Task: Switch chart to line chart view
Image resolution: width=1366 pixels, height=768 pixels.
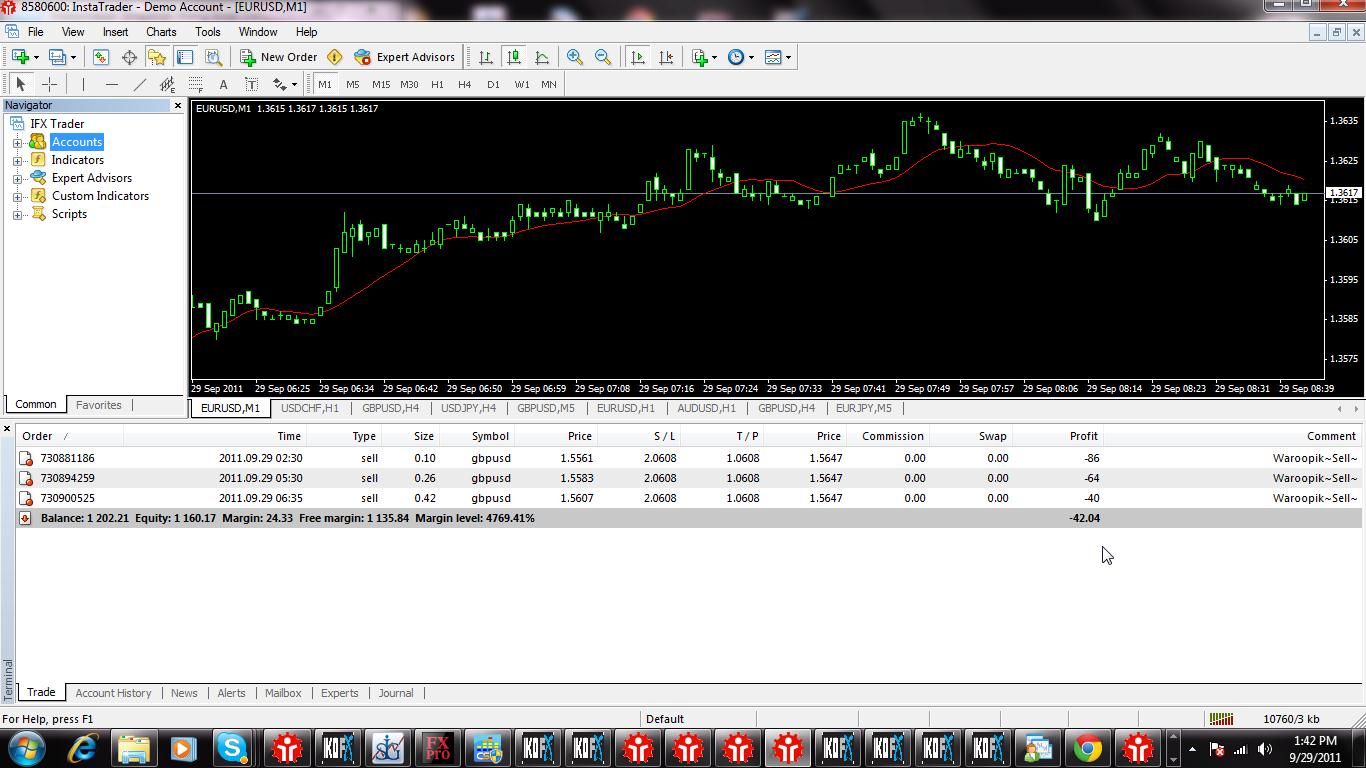Action: click(542, 57)
